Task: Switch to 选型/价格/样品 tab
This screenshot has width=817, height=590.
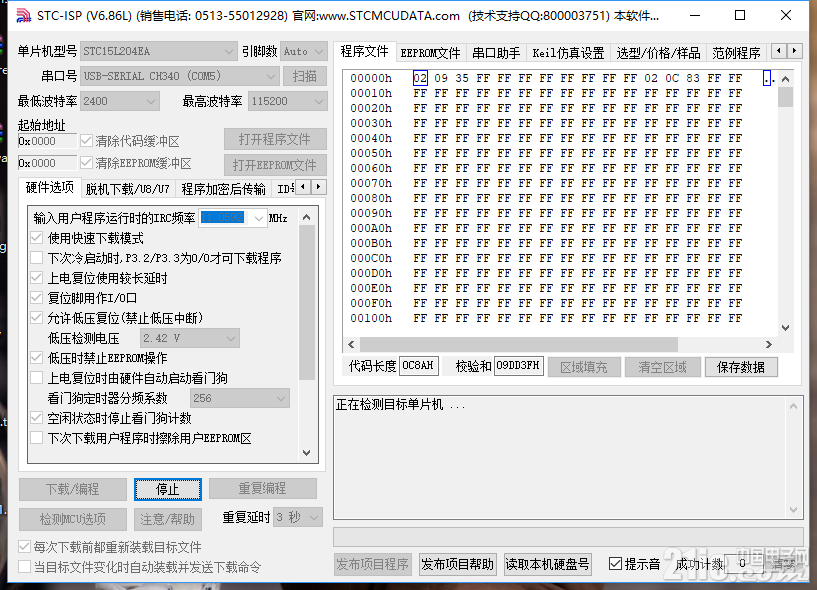Action: 658,53
